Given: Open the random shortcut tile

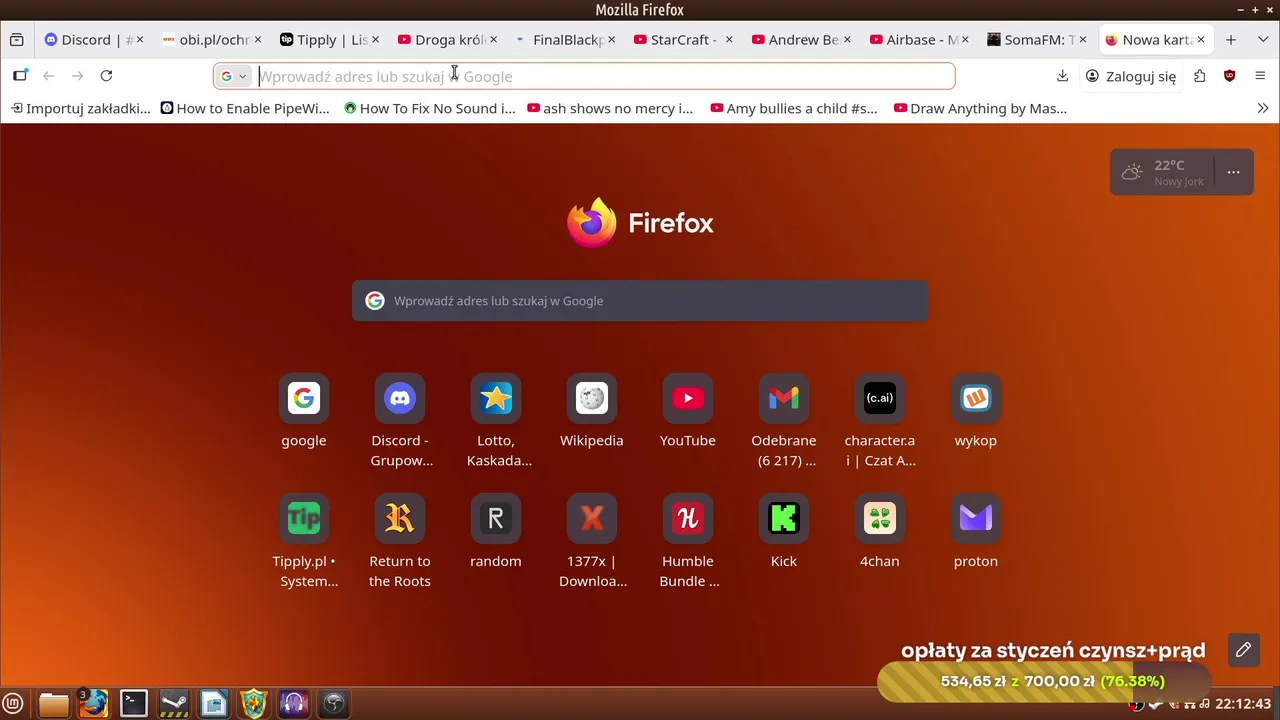Looking at the screenshot, I should [496, 518].
